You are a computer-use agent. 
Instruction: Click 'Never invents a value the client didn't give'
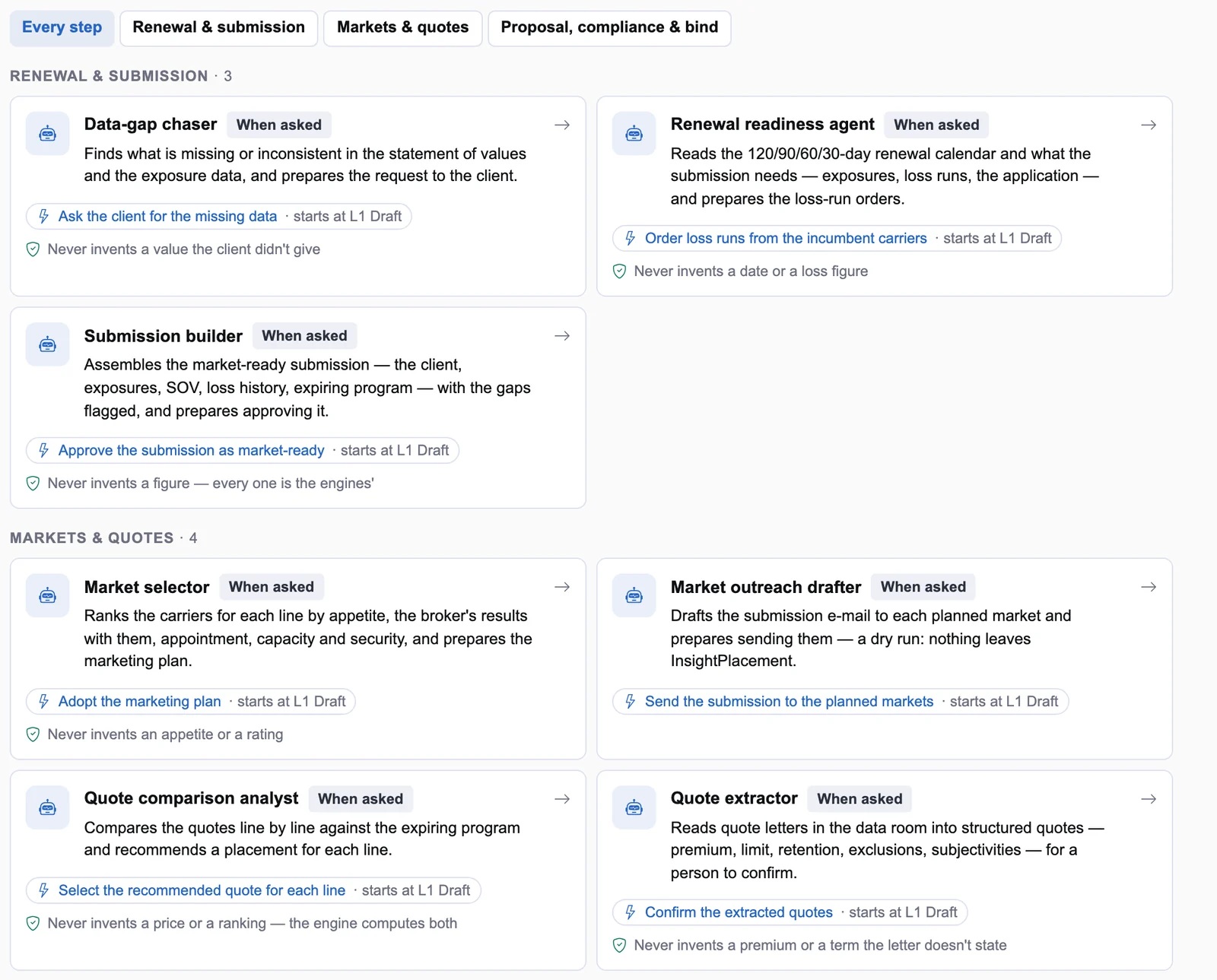pos(183,249)
